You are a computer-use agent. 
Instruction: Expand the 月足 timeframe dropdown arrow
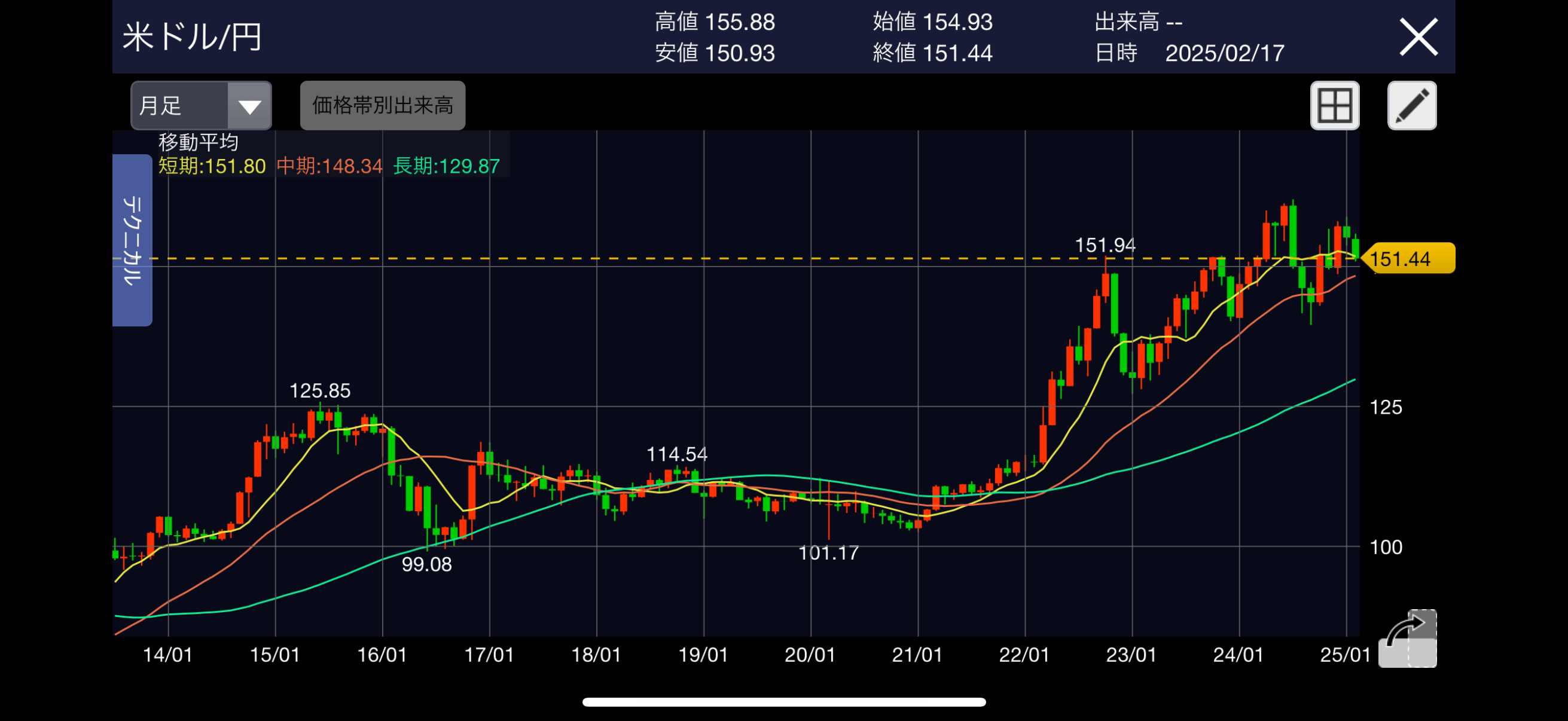pos(249,106)
